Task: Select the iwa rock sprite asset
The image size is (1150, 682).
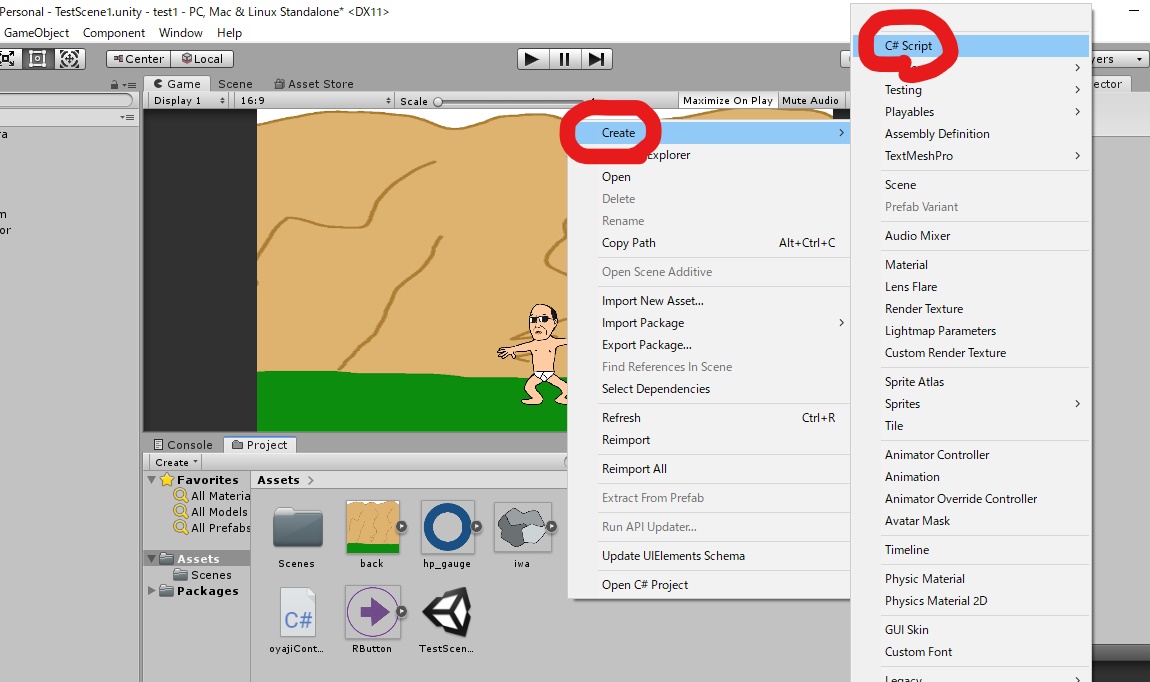Action: [521, 527]
